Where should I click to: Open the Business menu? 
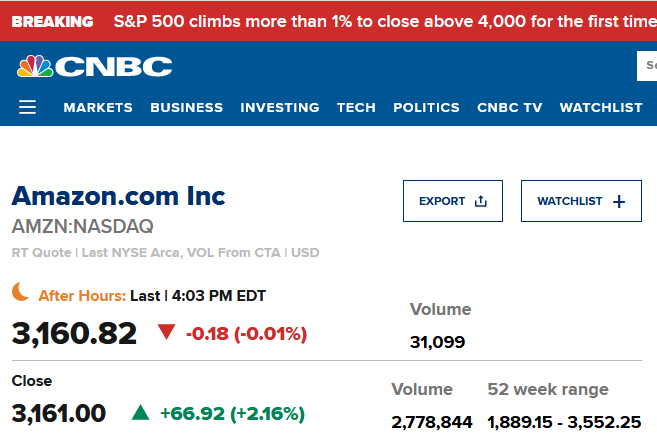[x=186, y=108]
